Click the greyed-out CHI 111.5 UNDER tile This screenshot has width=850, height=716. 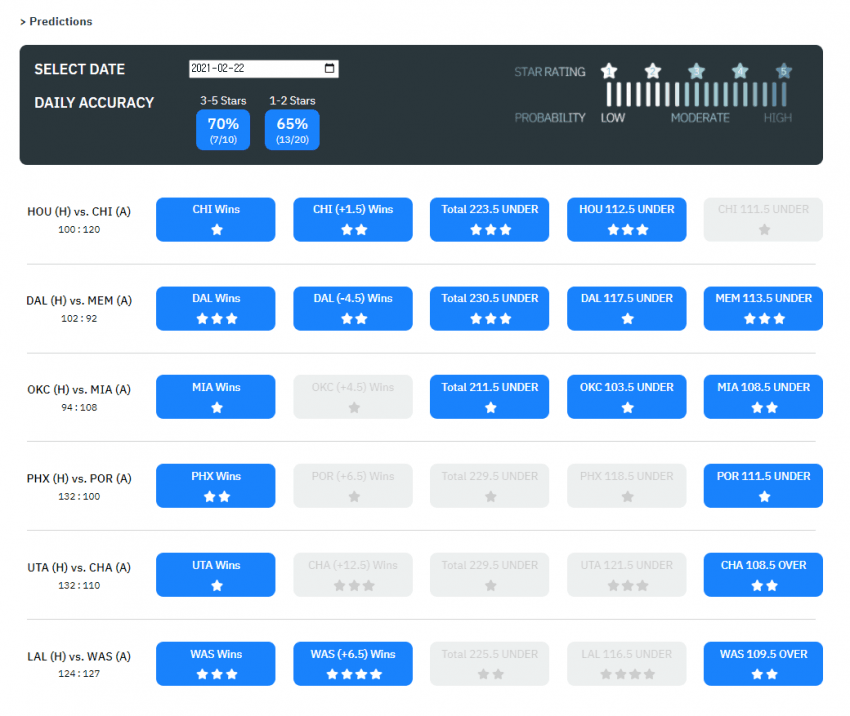[x=763, y=219]
